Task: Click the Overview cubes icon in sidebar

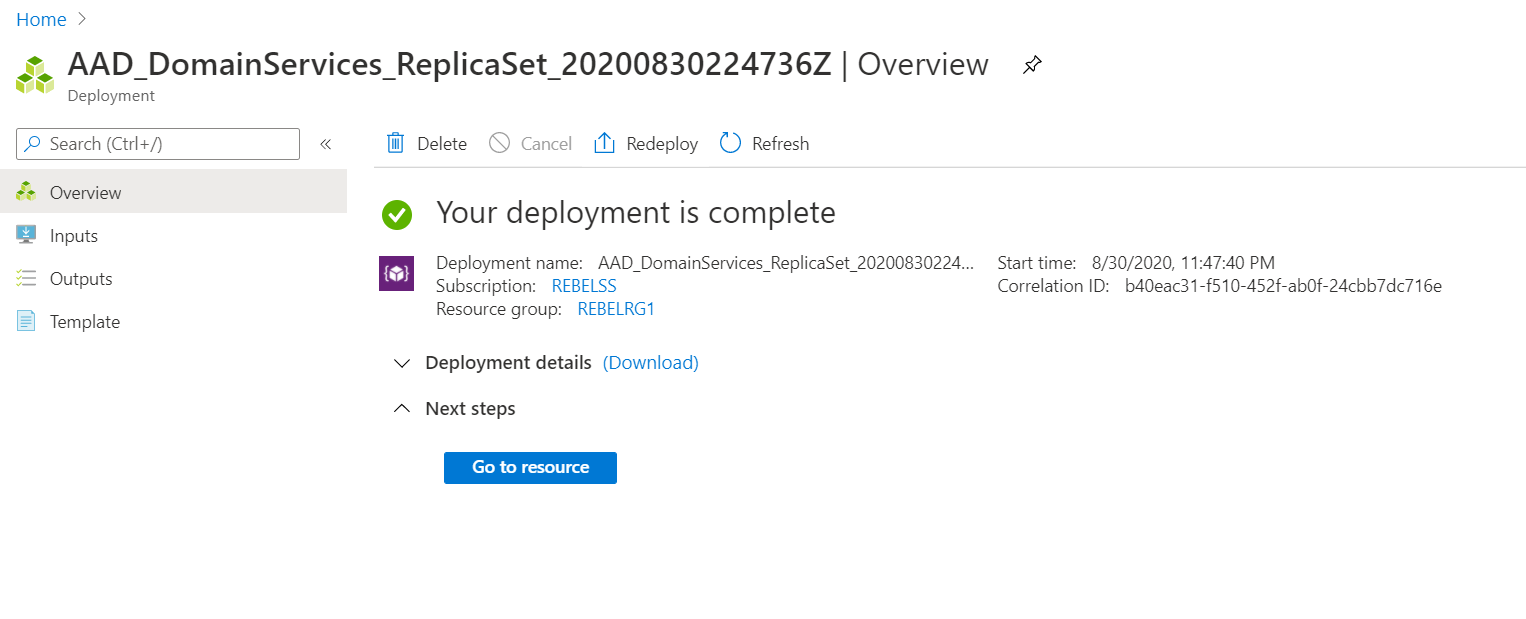Action: coord(26,192)
